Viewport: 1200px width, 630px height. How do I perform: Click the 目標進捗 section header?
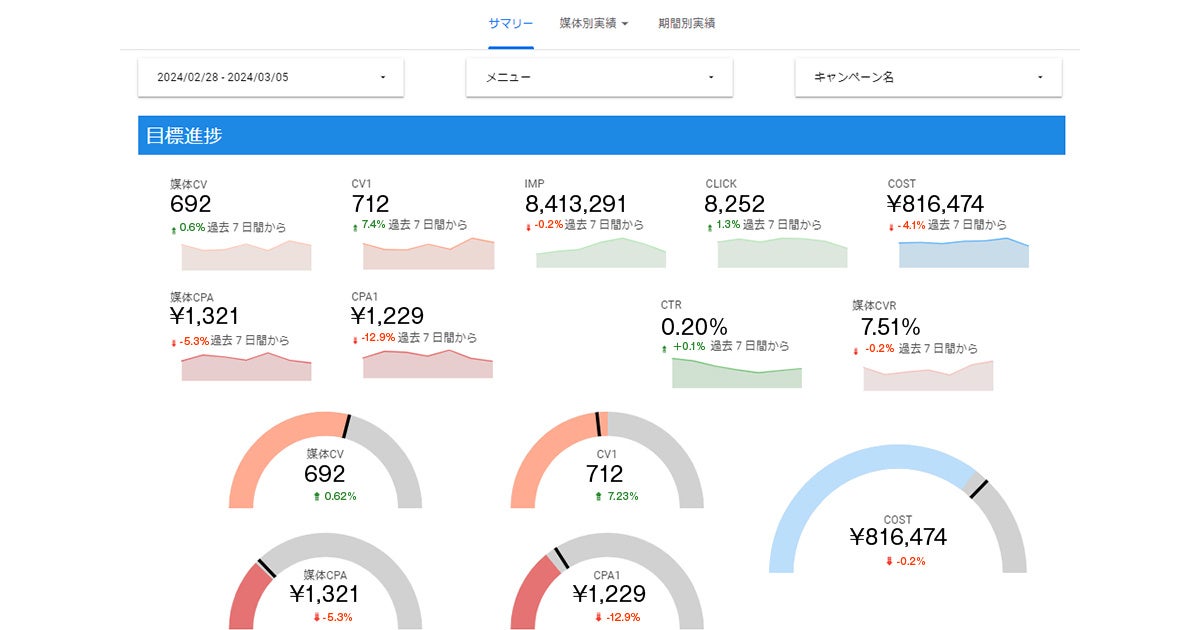coord(601,135)
